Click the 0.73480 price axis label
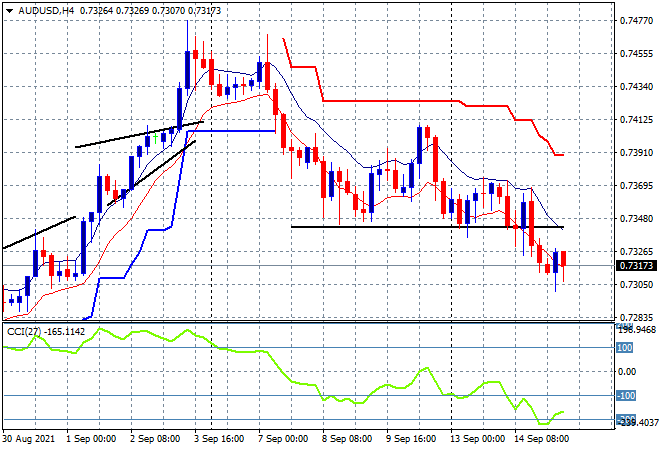Image resolution: width=660 pixels, height=450 pixels. [636, 218]
